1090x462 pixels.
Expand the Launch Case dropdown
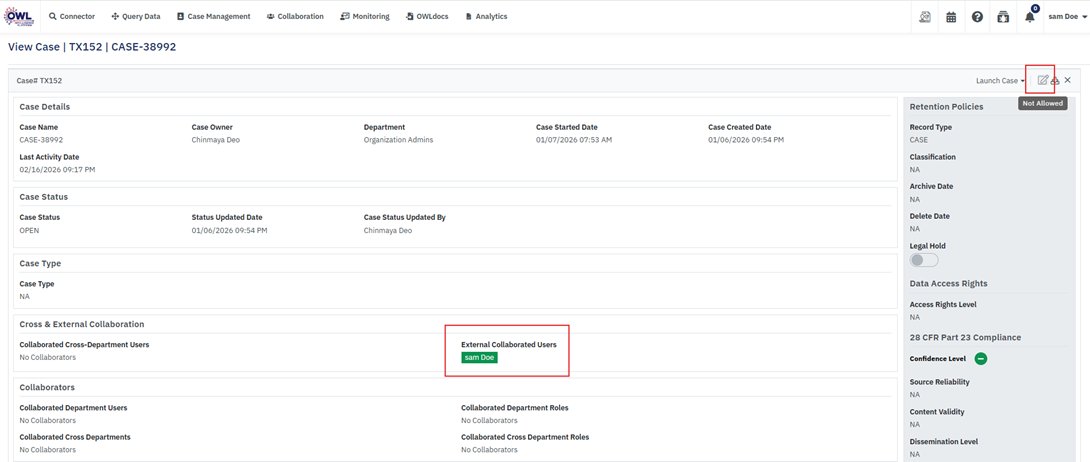pos(1000,81)
